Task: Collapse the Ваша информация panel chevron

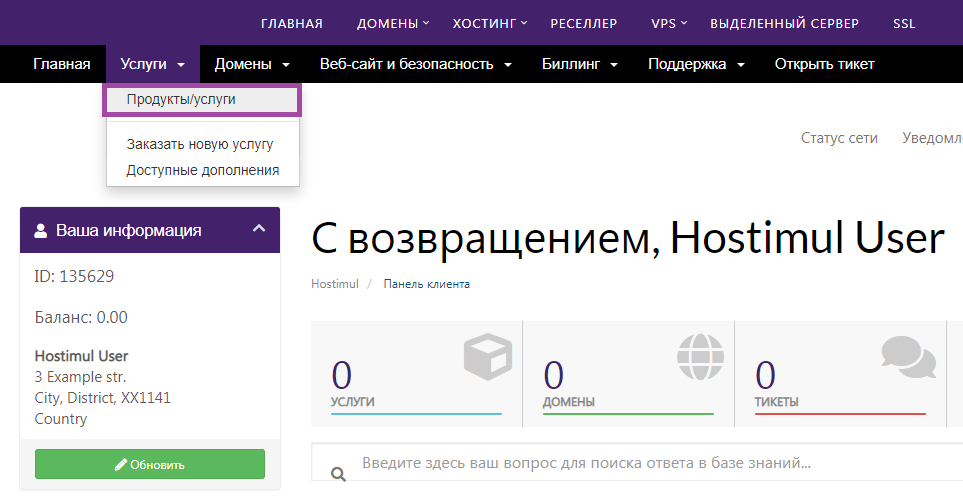Action: (259, 229)
